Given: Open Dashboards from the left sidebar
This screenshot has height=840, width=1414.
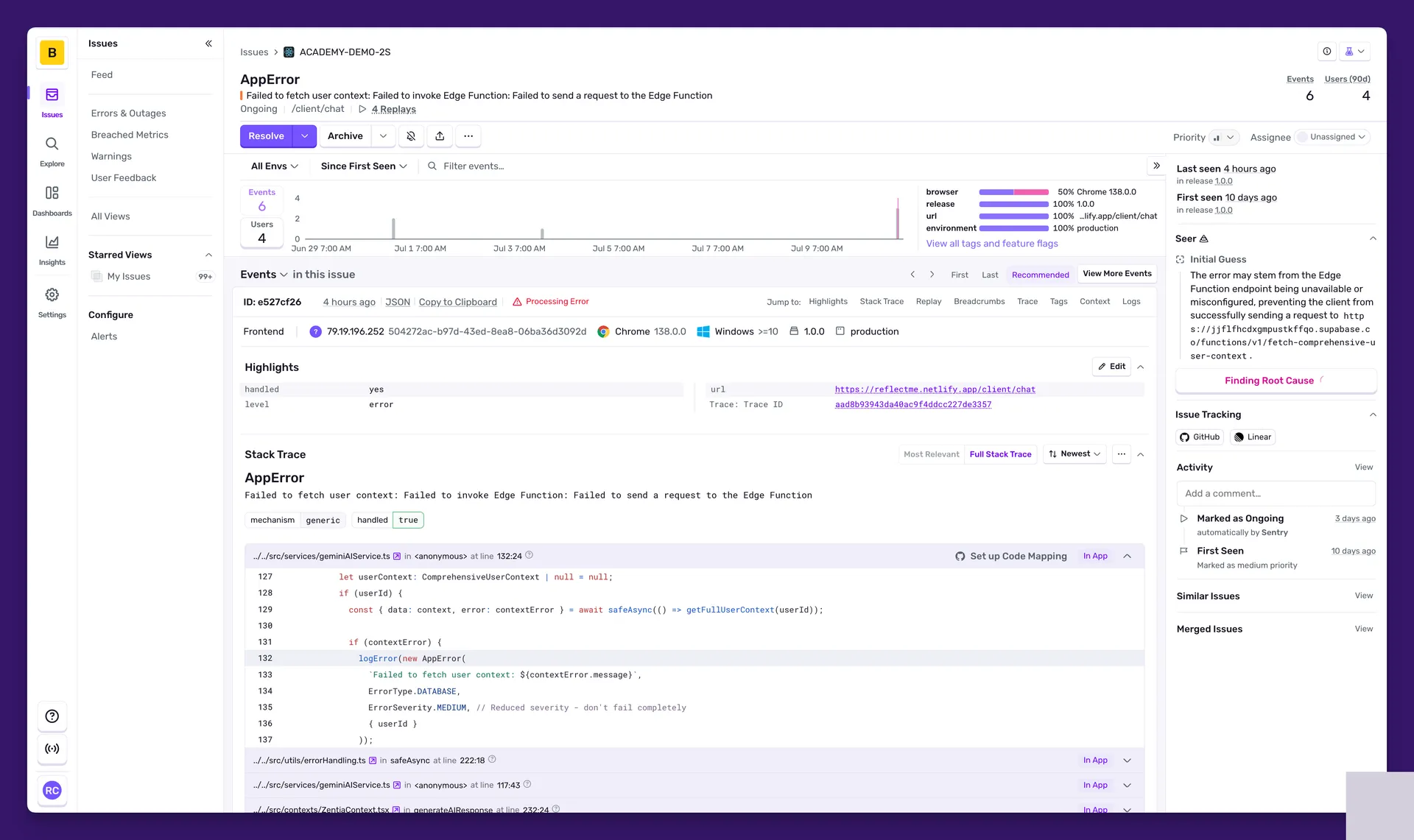Looking at the screenshot, I should (x=52, y=200).
